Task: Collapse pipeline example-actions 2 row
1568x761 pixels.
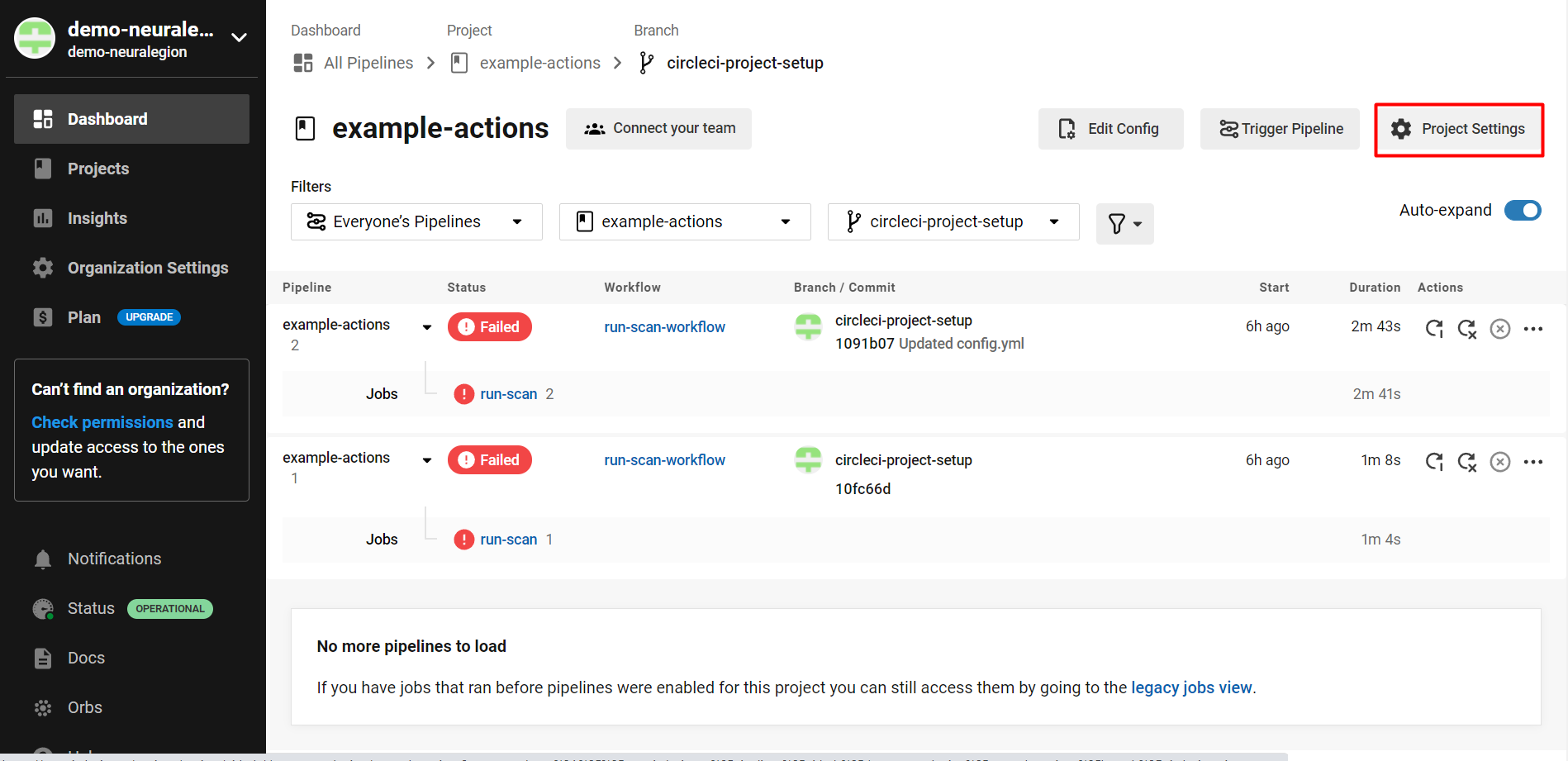Action: (x=427, y=327)
